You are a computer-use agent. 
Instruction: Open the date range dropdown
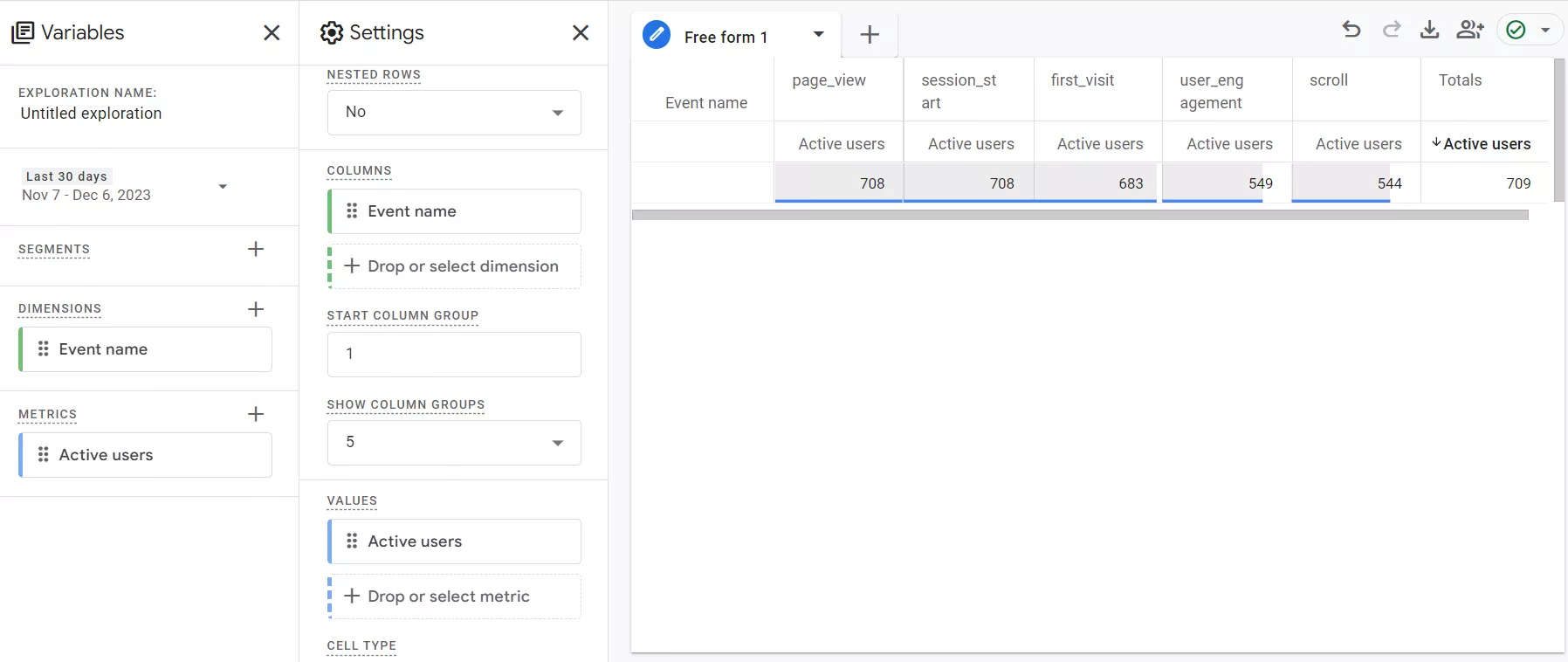pyautogui.click(x=223, y=186)
